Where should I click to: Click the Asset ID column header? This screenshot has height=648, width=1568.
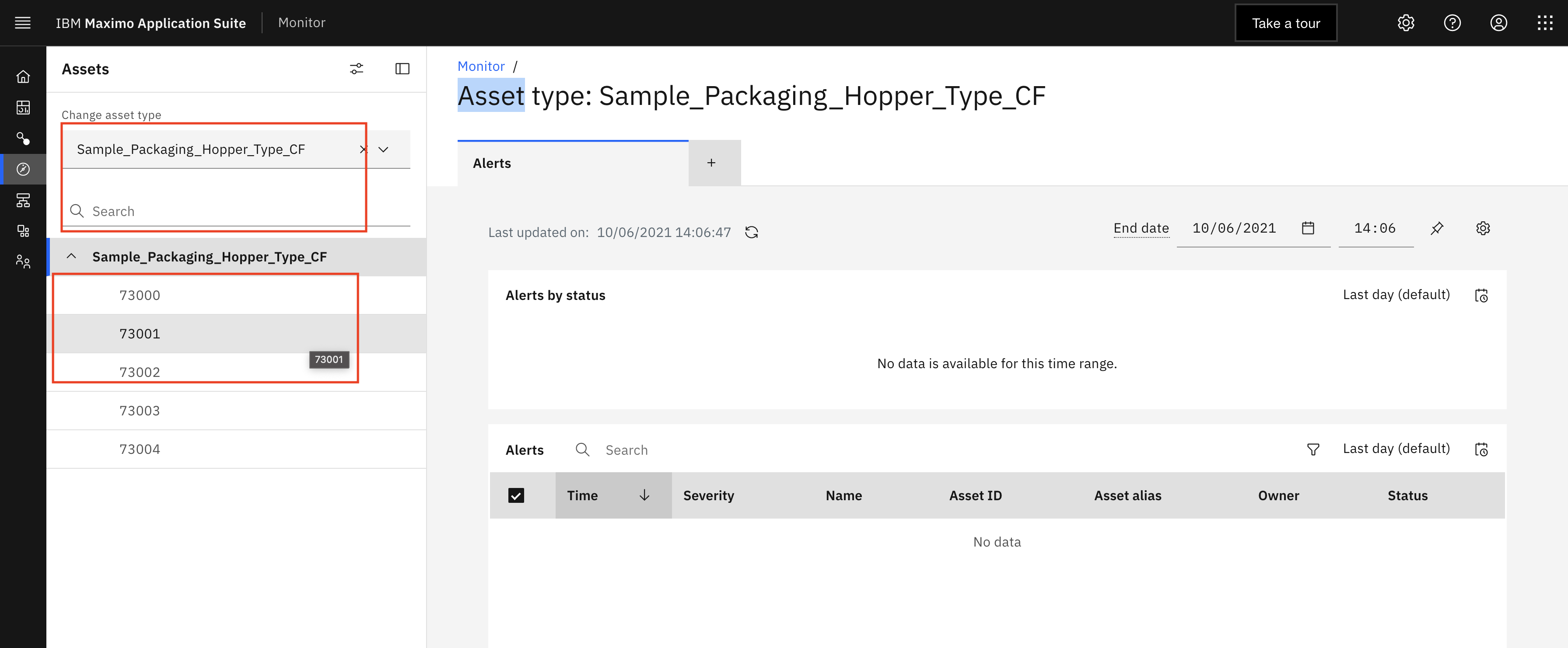975,495
